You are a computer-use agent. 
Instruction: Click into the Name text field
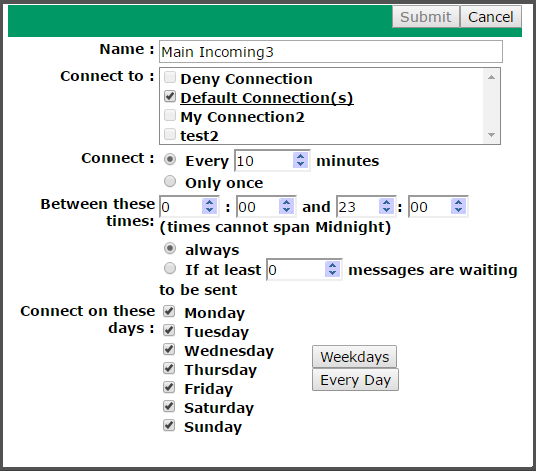coord(331,52)
